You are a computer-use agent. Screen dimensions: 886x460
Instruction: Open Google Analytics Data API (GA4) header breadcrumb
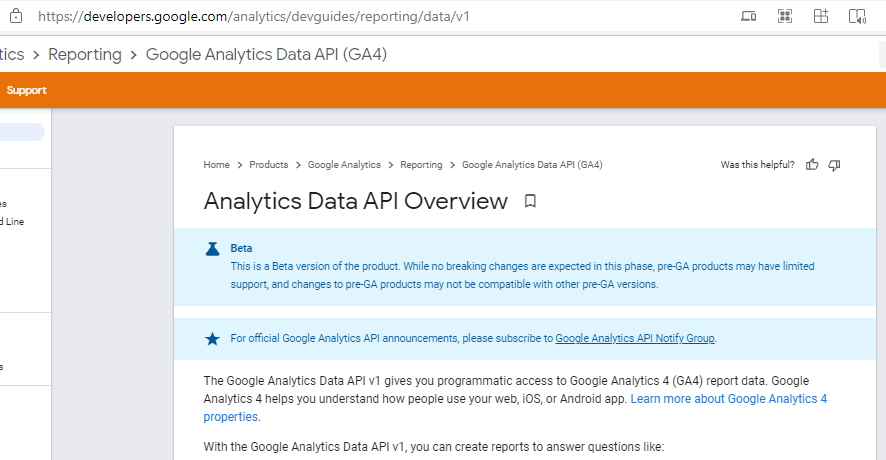coord(266,54)
